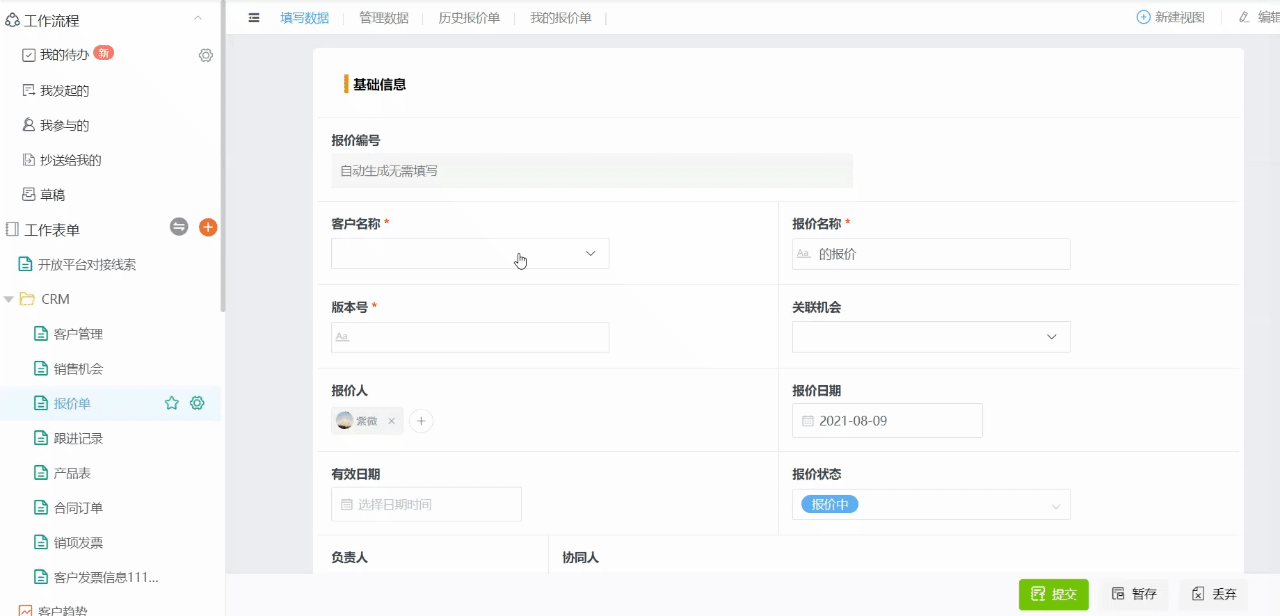Star the 报价单 sheet
This screenshot has height=616, width=1280.
click(171, 403)
